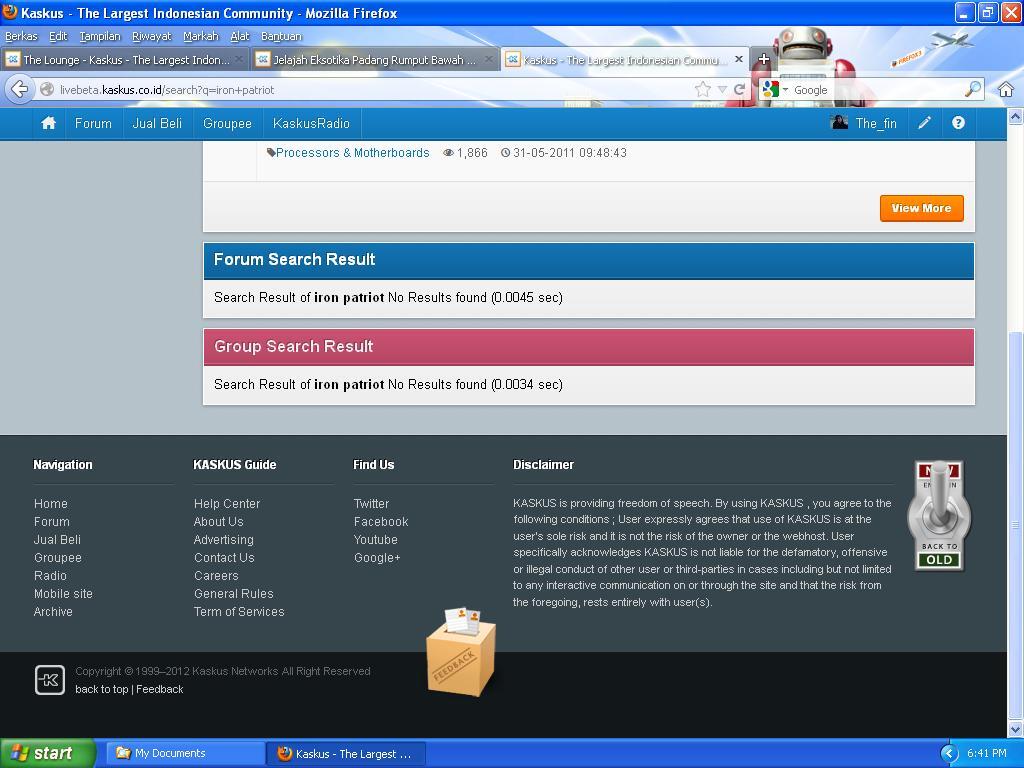This screenshot has width=1024, height=768.
Task: Switch to My Documents taskbar item
Action: (x=185, y=753)
